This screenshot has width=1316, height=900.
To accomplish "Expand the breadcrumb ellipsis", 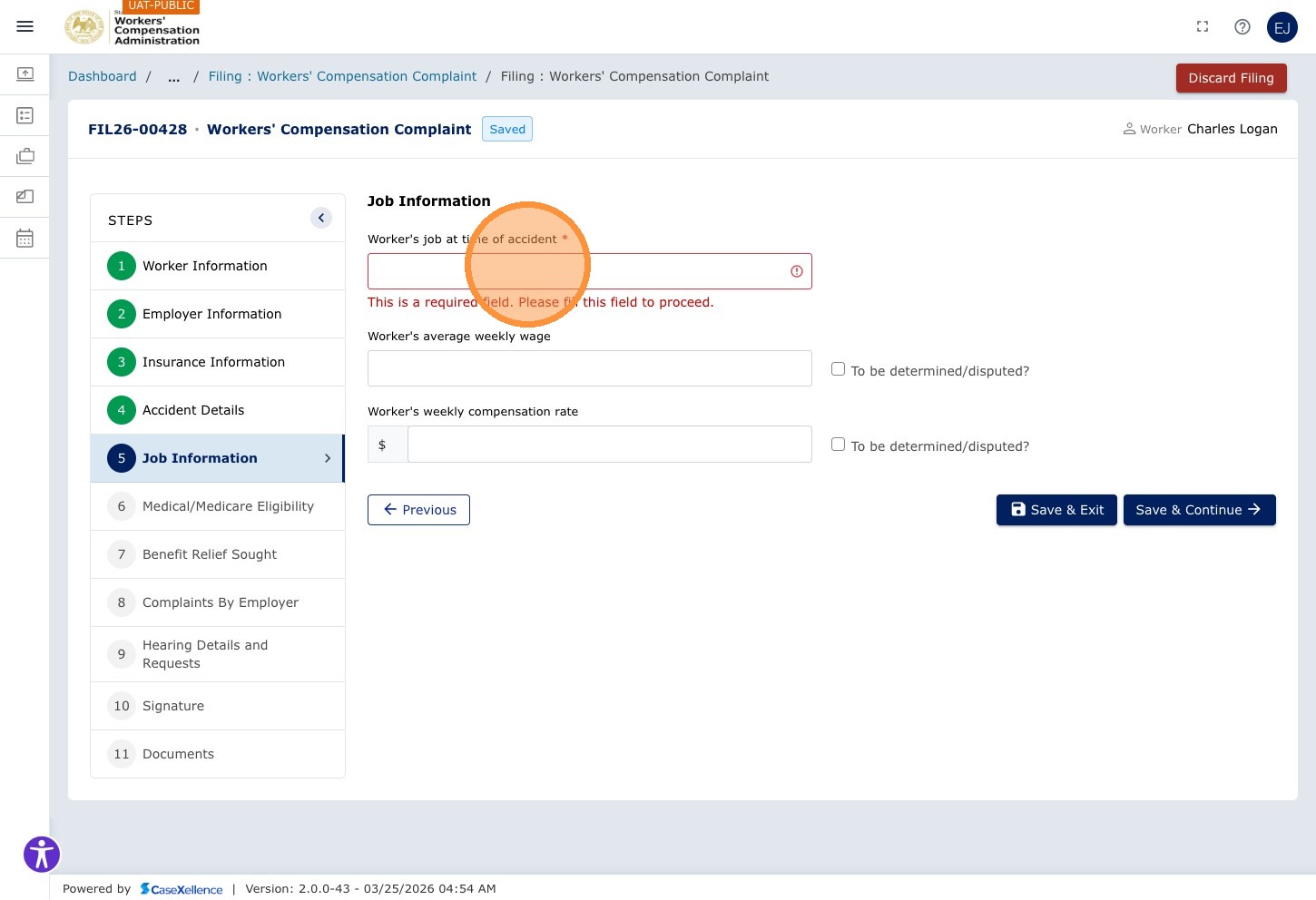I will pyautogui.click(x=173, y=77).
